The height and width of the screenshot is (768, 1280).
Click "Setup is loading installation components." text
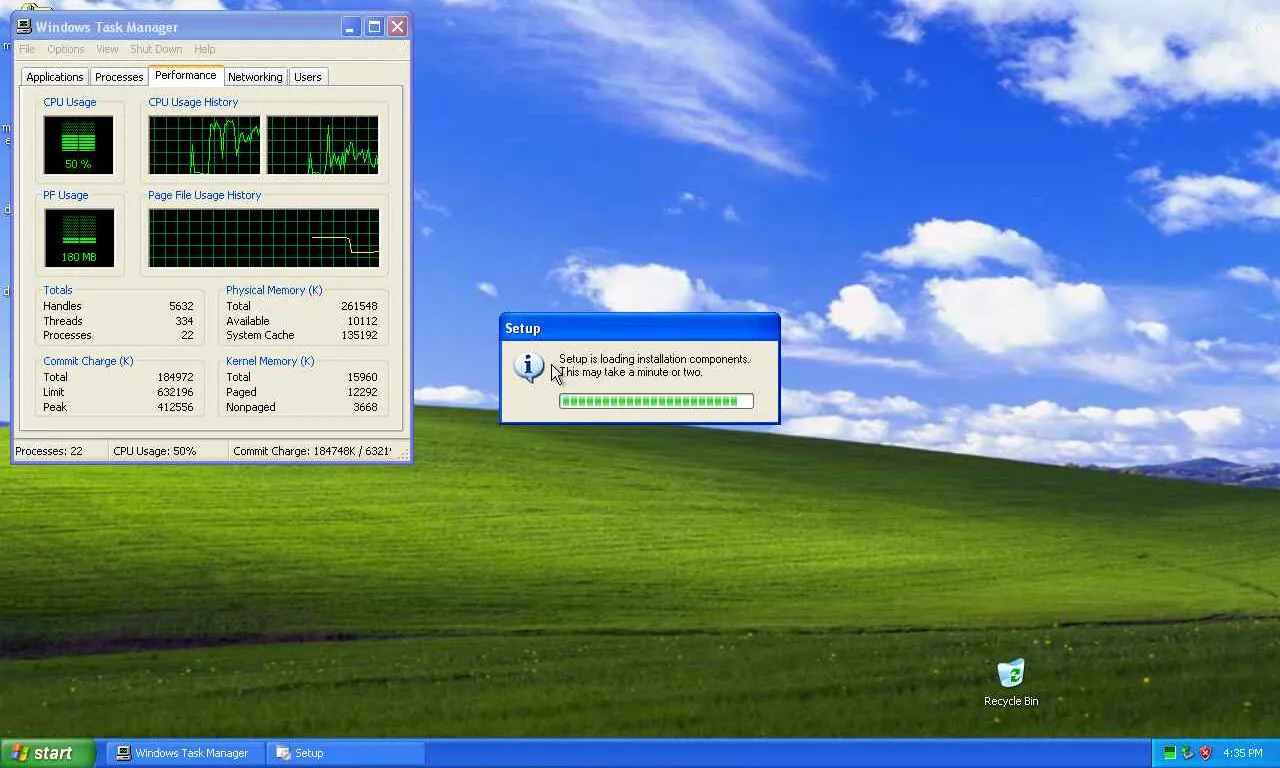654,359
